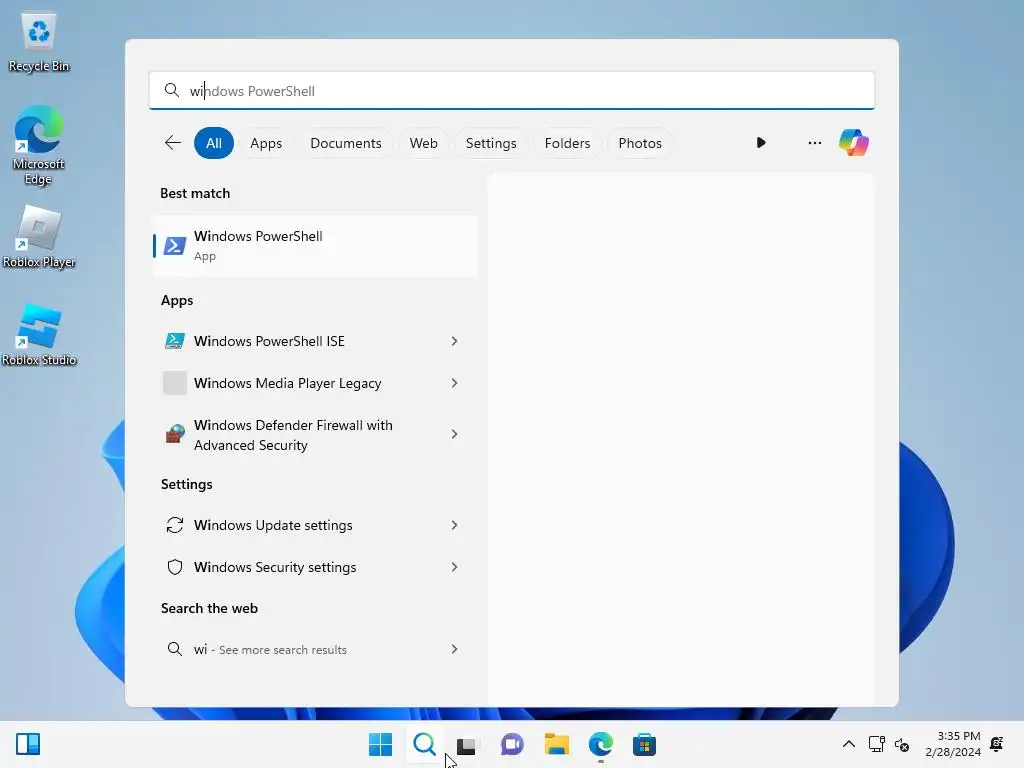
Task: Select the Roblox Studio desktop shortcut
Action: click(x=39, y=334)
